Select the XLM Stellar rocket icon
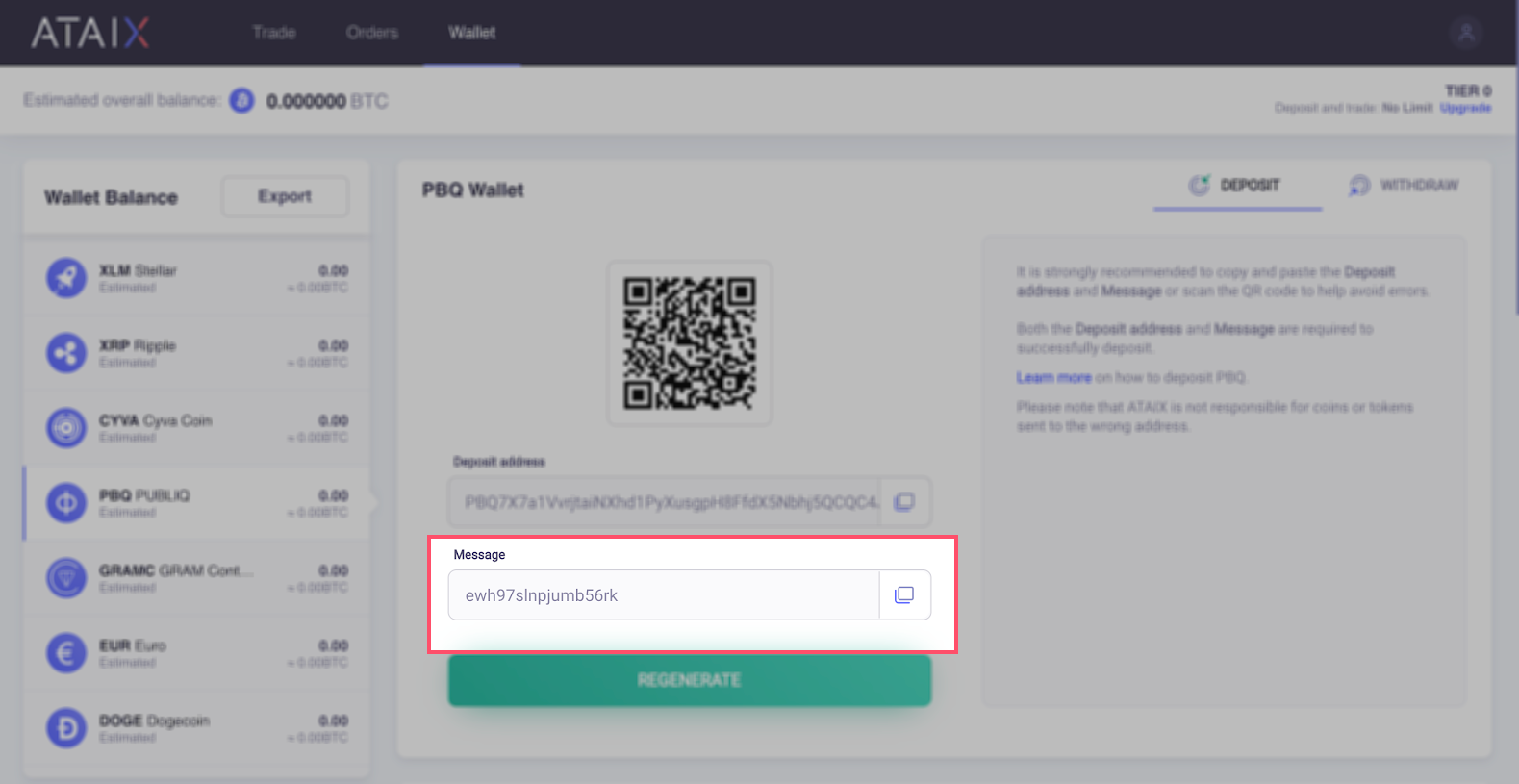The height and width of the screenshot is (784, 1519). [x=66, y=278]
